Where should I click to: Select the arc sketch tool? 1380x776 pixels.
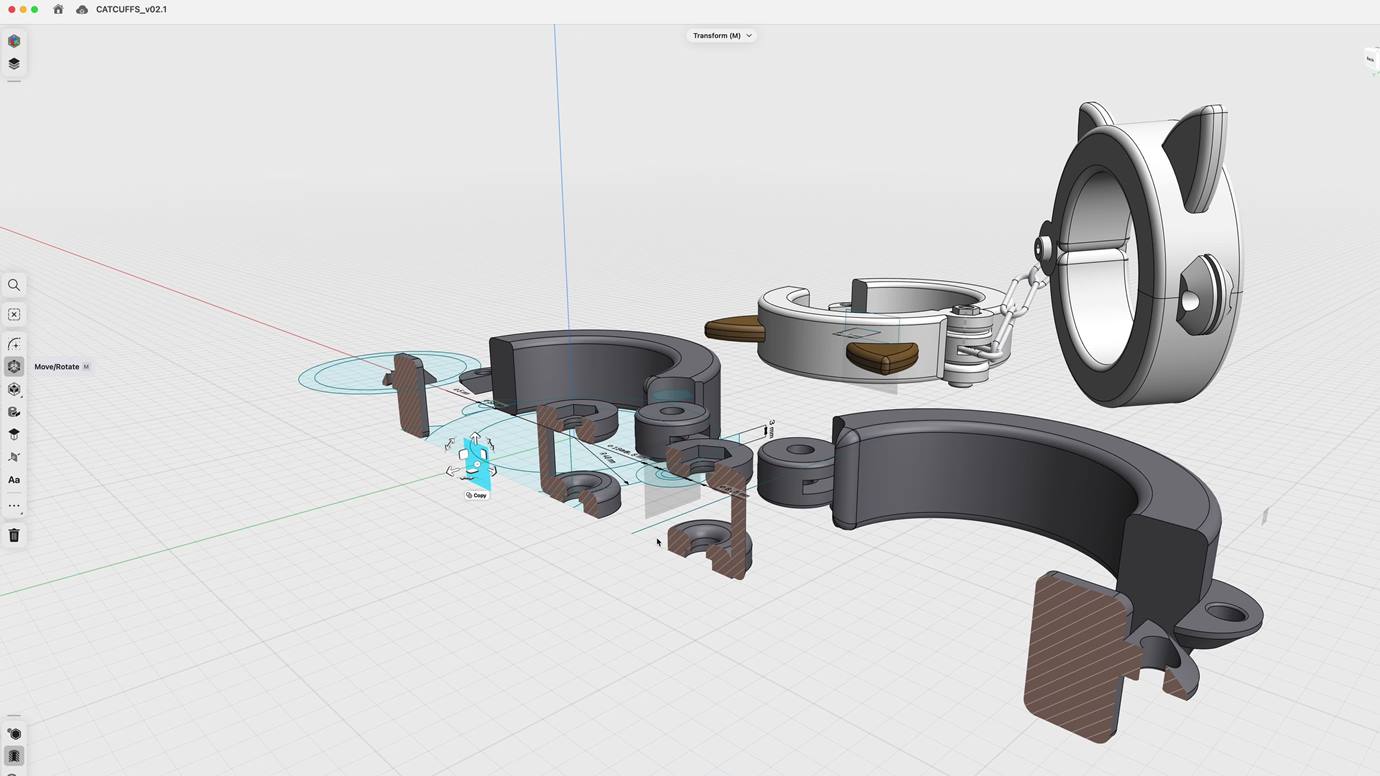pos(14,344)
